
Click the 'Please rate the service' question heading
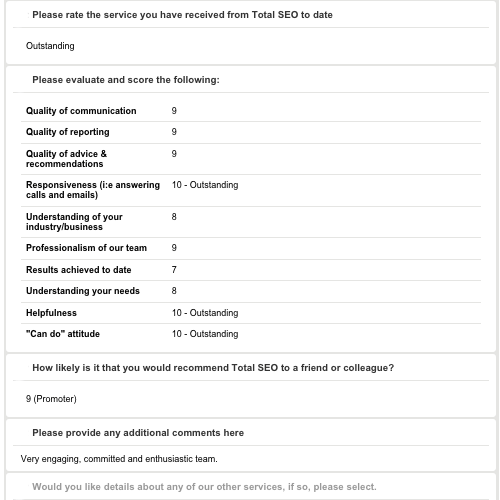pyautogui.click(x=182, y=15)
